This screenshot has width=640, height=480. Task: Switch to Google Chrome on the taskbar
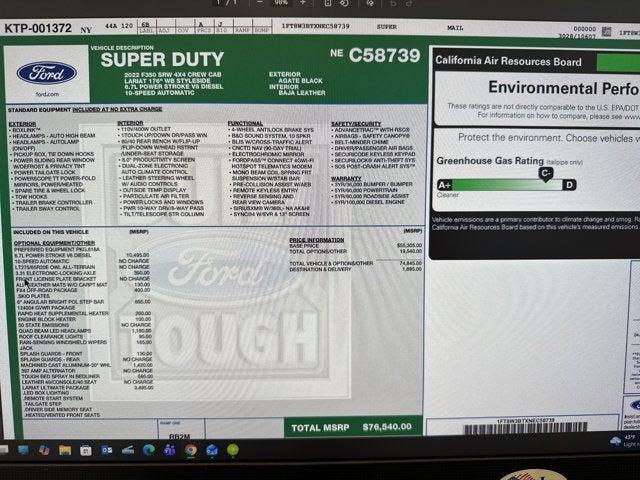click(x=191, y=450)
